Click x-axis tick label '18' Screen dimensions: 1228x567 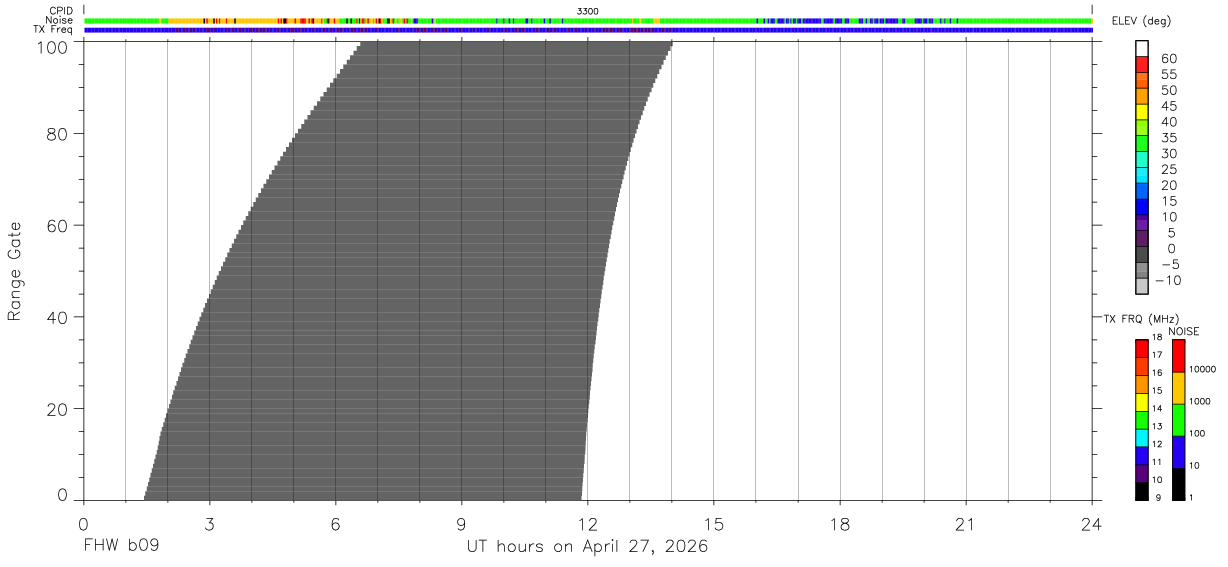pos(840,525)
